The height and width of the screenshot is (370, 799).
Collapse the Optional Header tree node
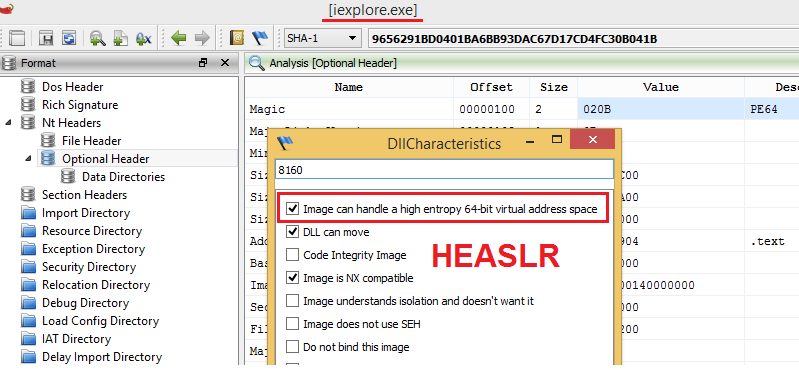click(x=29, y=158)
